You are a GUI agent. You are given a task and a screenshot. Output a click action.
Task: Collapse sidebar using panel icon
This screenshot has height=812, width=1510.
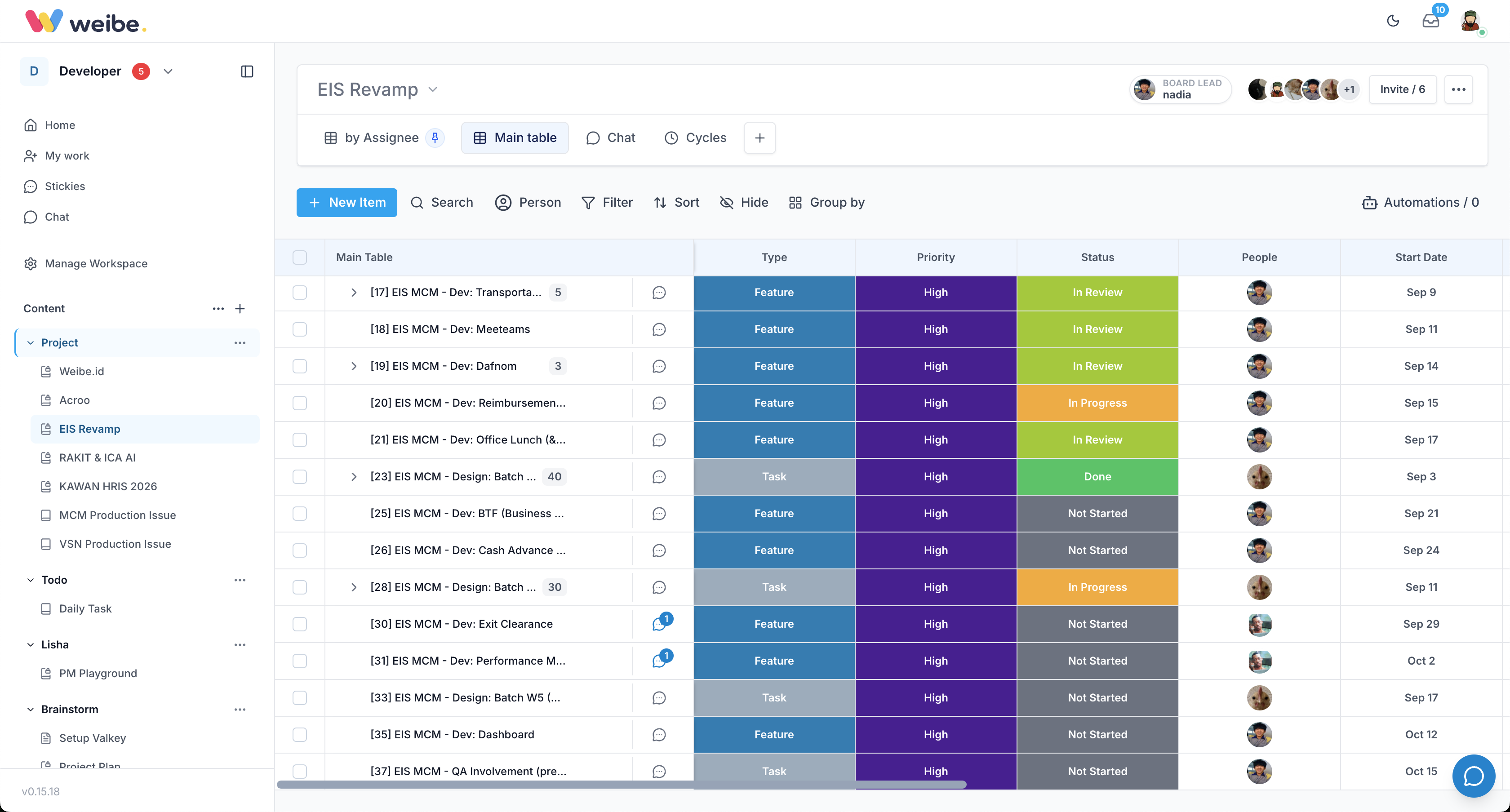point(247,71)
